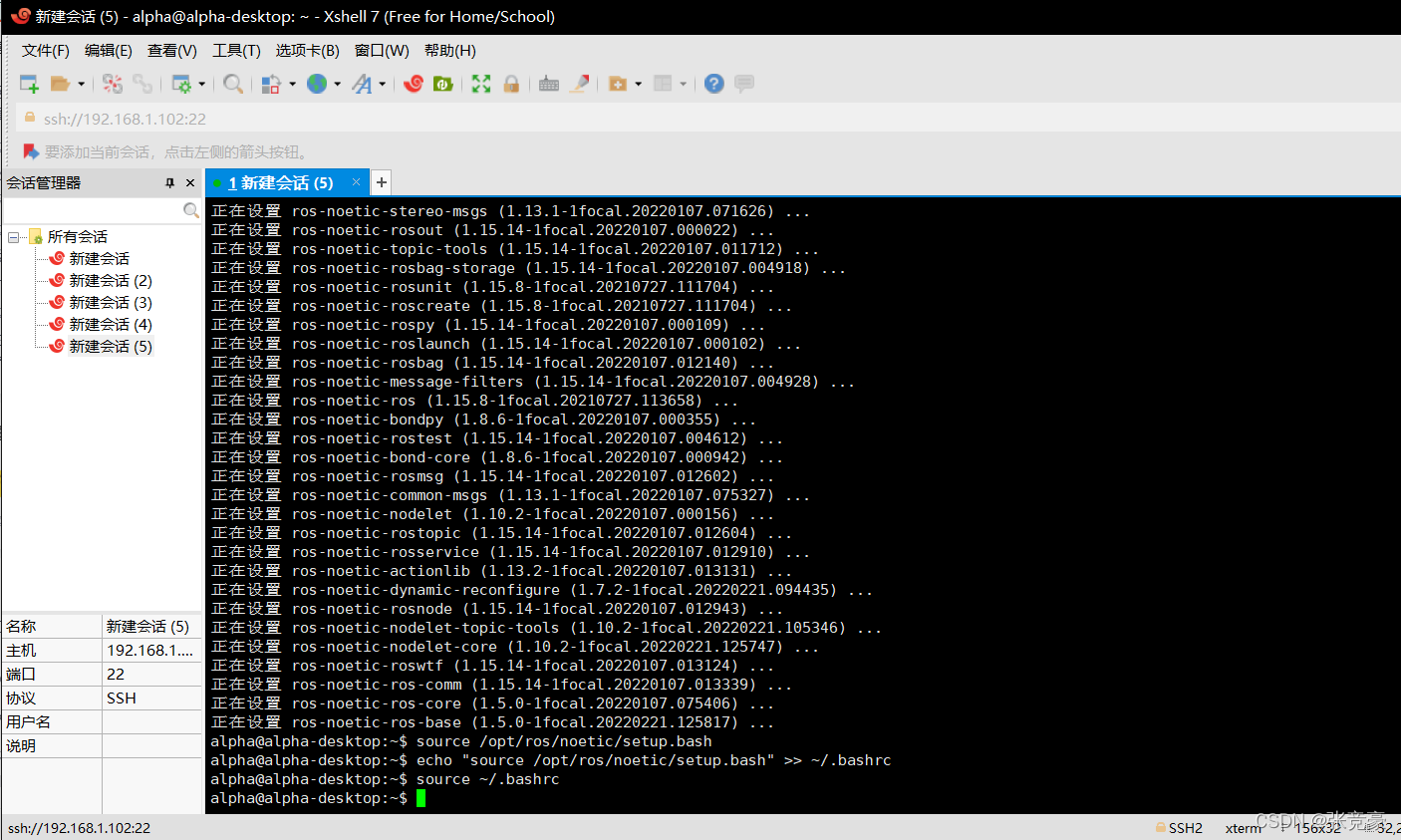
Task: Open the 窗口(W) menu
Action: [382, 50]
